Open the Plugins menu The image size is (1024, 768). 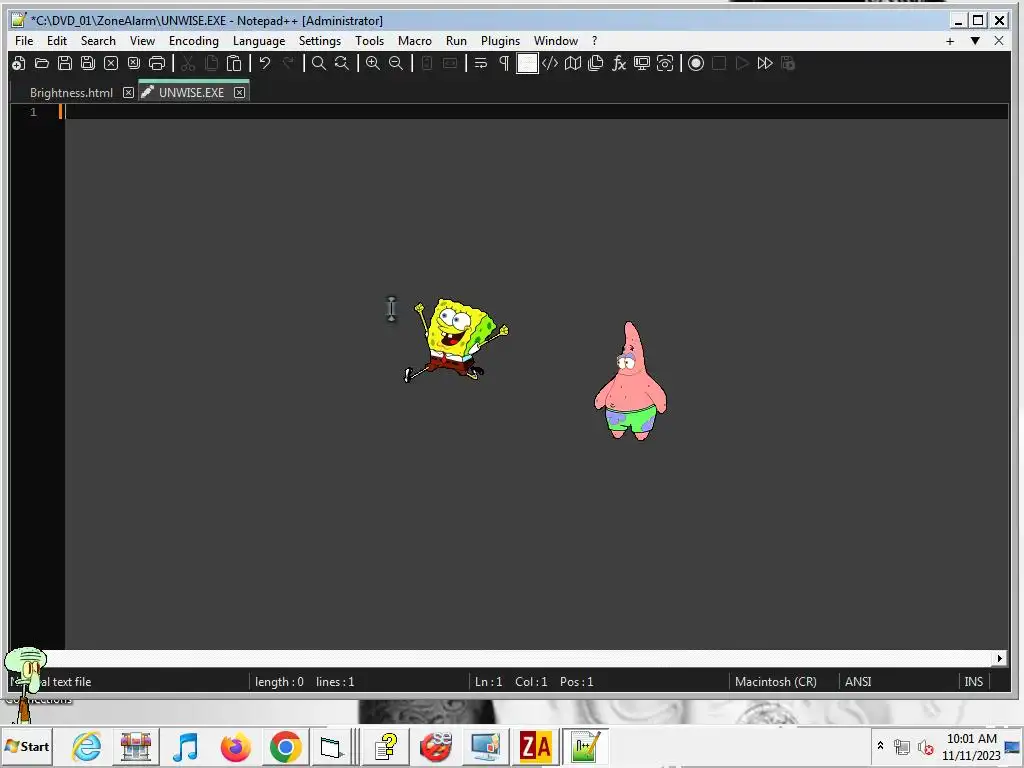point(500,40)
